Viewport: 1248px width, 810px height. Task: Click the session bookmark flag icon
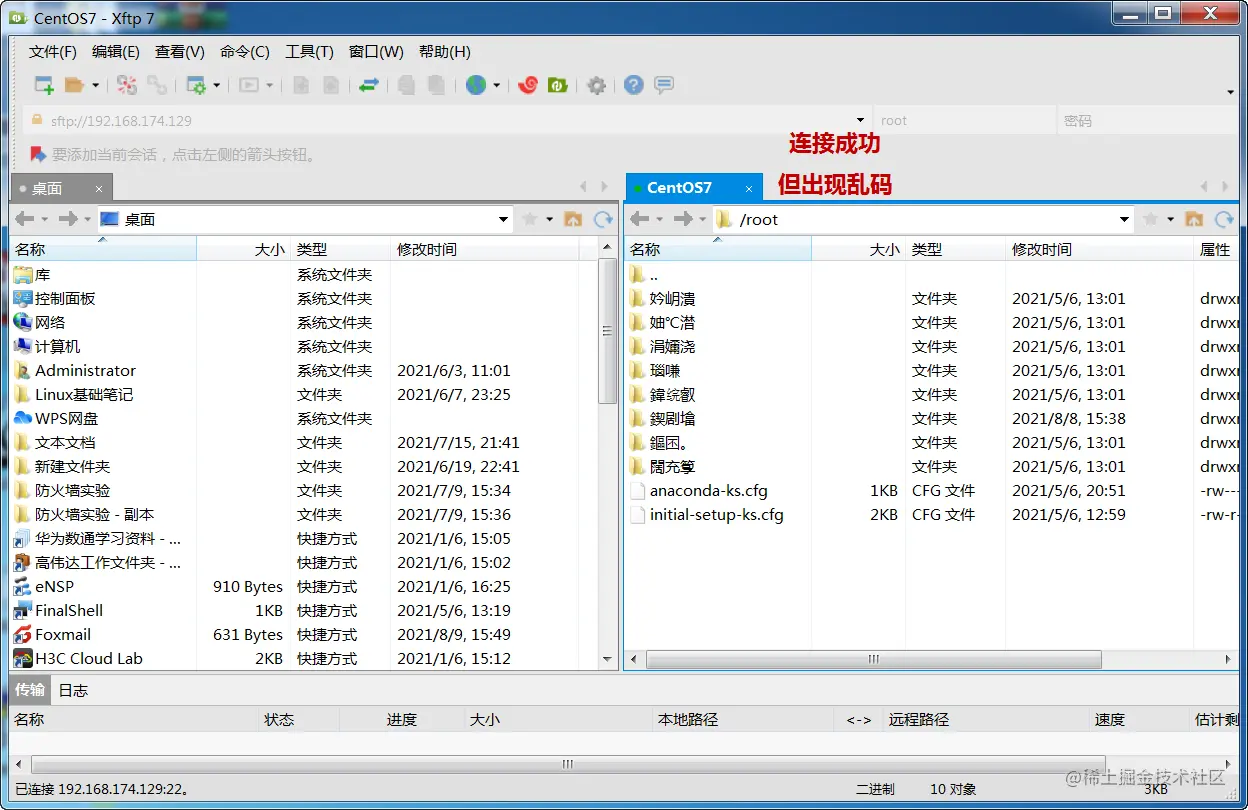click(x=38, y=154)
